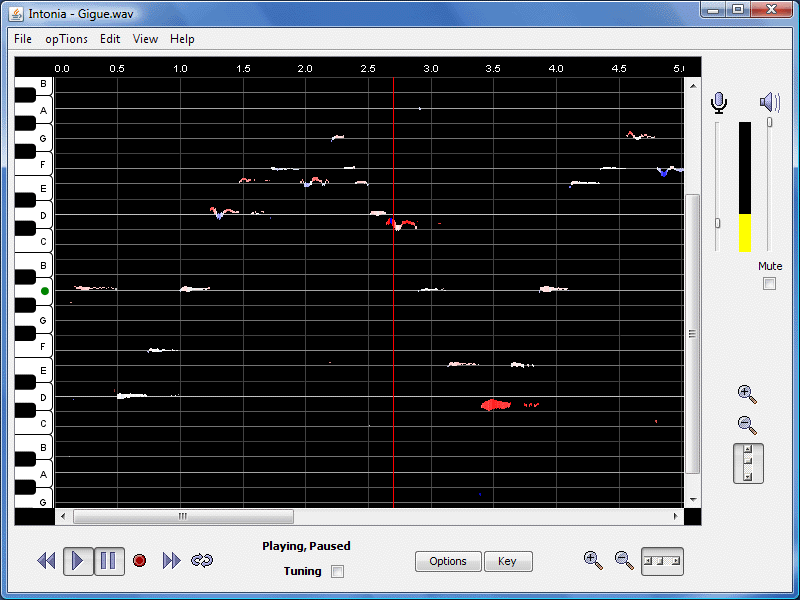Zoom out vertically with right-side magnifier minus
This screenshot has width=800, height=600.
(747, 424)
